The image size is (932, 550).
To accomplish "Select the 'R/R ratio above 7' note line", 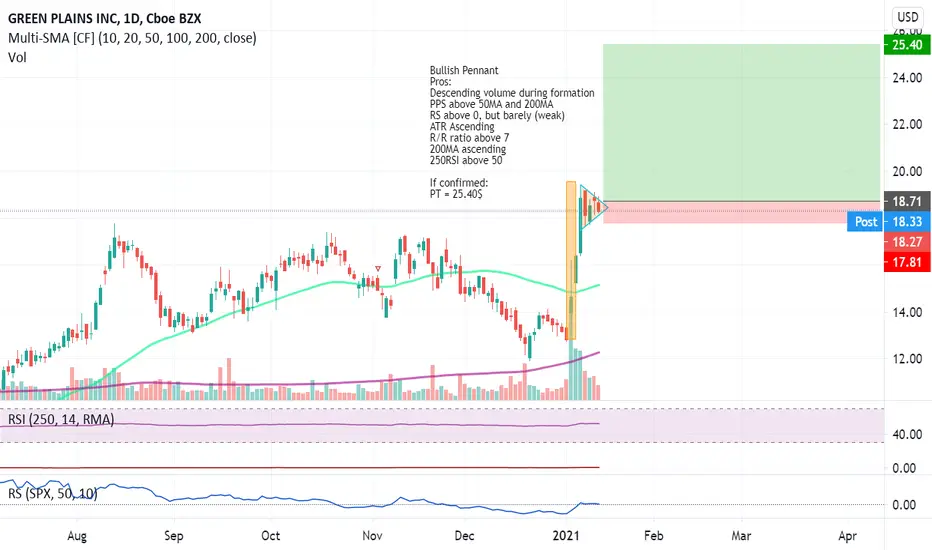I will tap(470, 138).
